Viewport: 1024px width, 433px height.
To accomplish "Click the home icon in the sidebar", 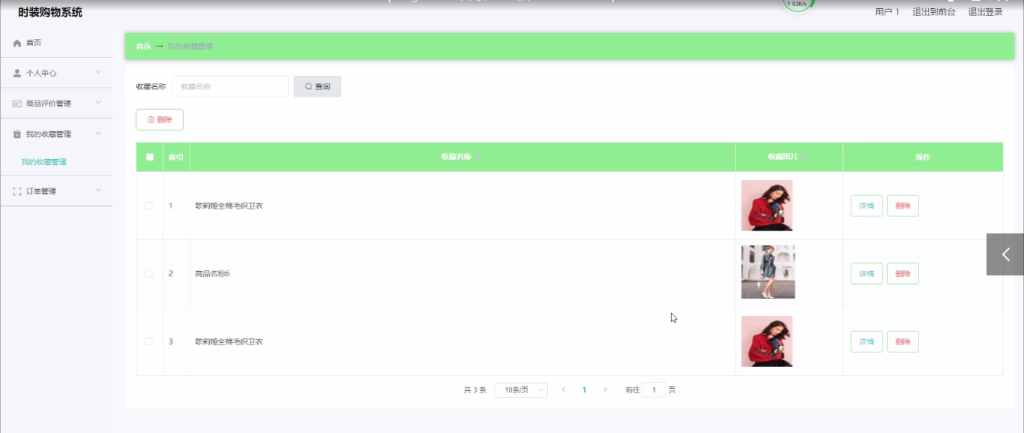I will [18, 43].
